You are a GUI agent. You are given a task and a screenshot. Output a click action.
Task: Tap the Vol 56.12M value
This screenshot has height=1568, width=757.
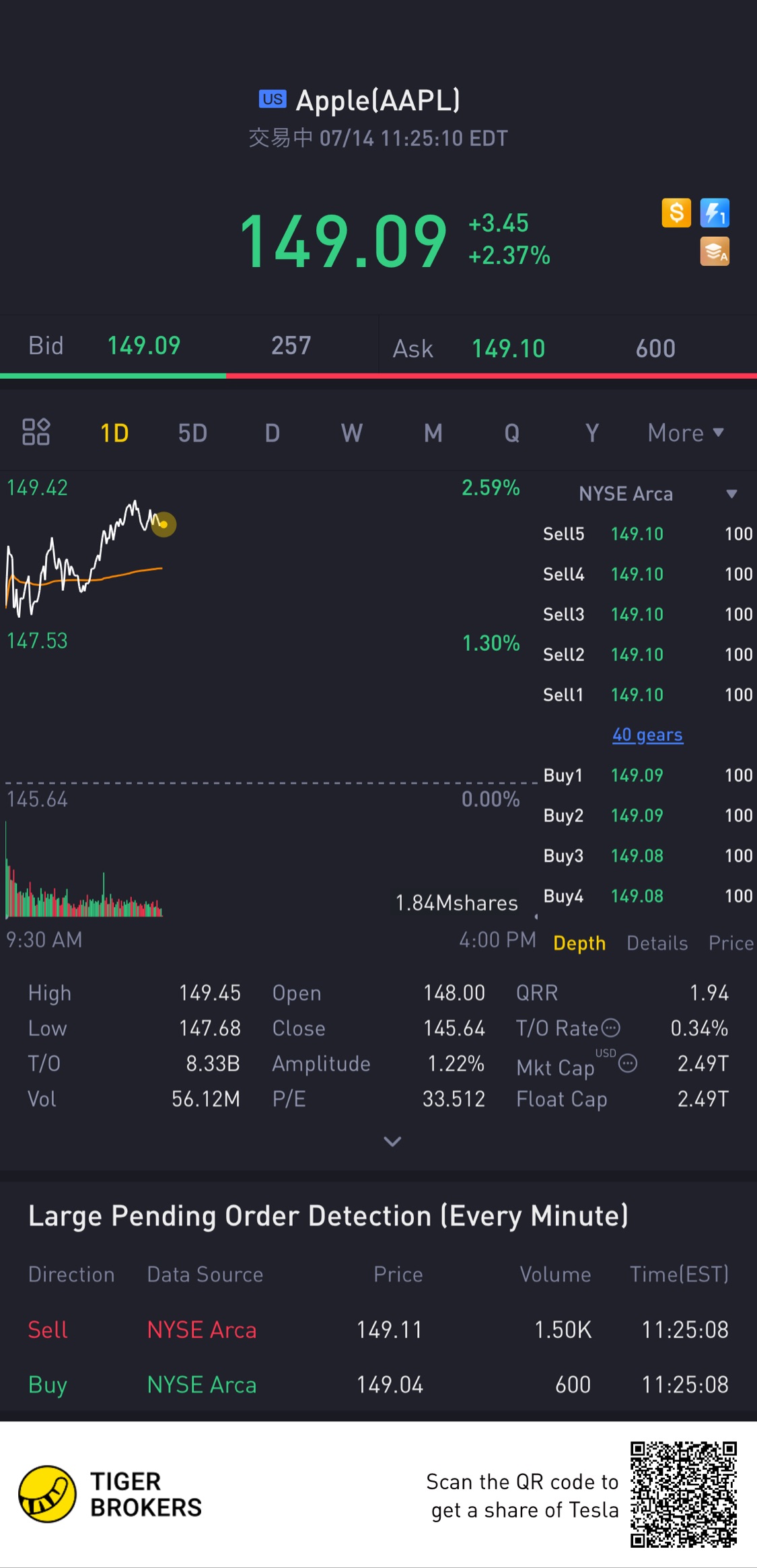pyautogui.click(x=206, y=1099)
